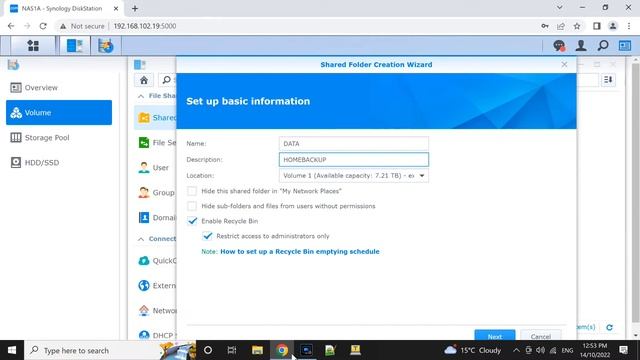Open File Services in Control Panel
The height and width of the screenshot is (360, 640).
click(x=156, y=142)
